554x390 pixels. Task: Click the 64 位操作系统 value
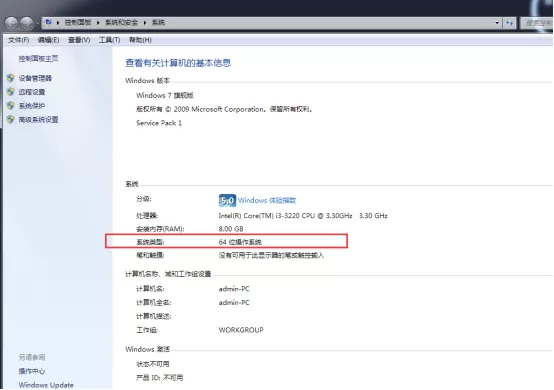[240, 242]
